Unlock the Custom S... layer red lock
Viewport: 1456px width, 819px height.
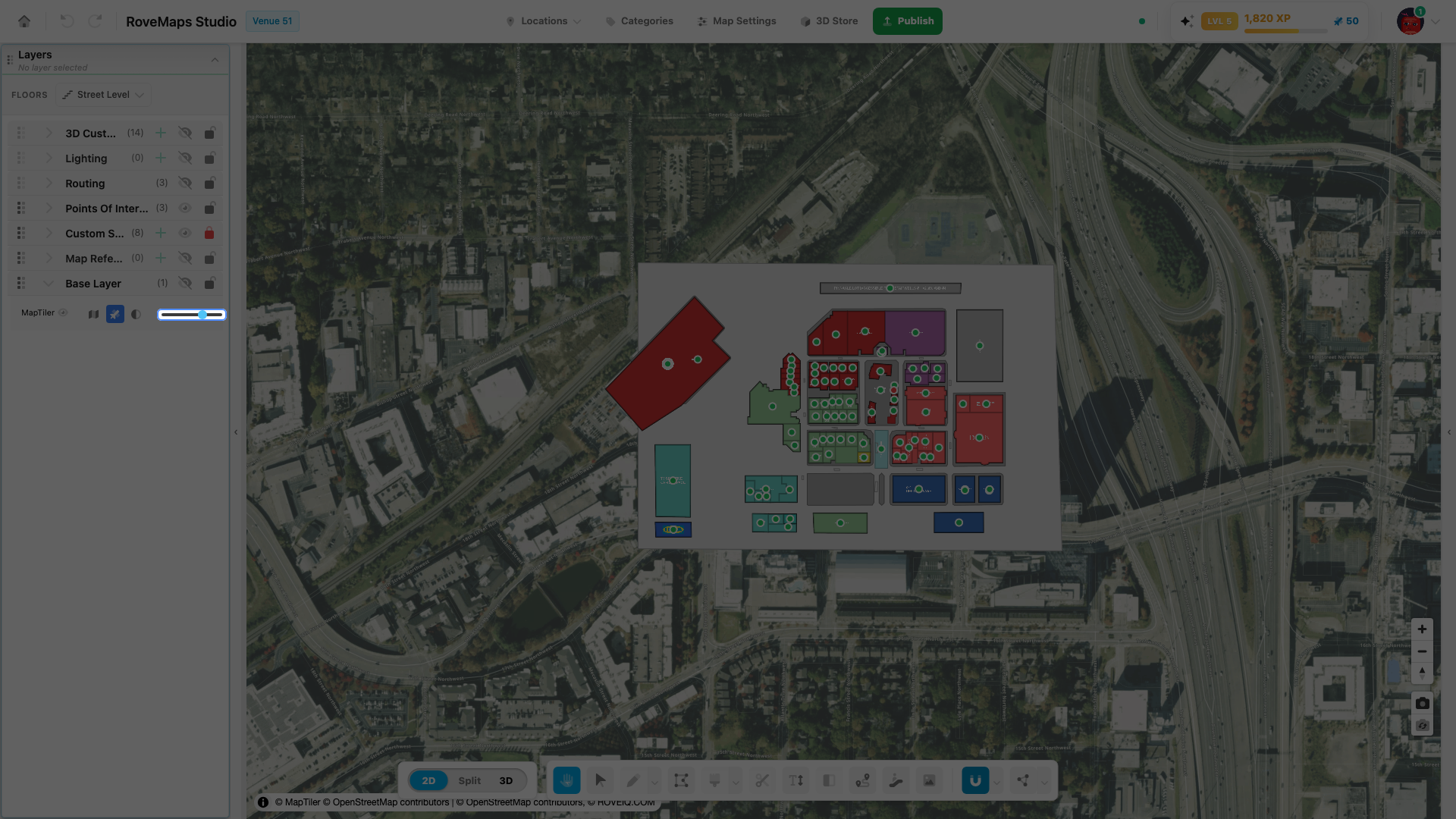click(209, 233)
